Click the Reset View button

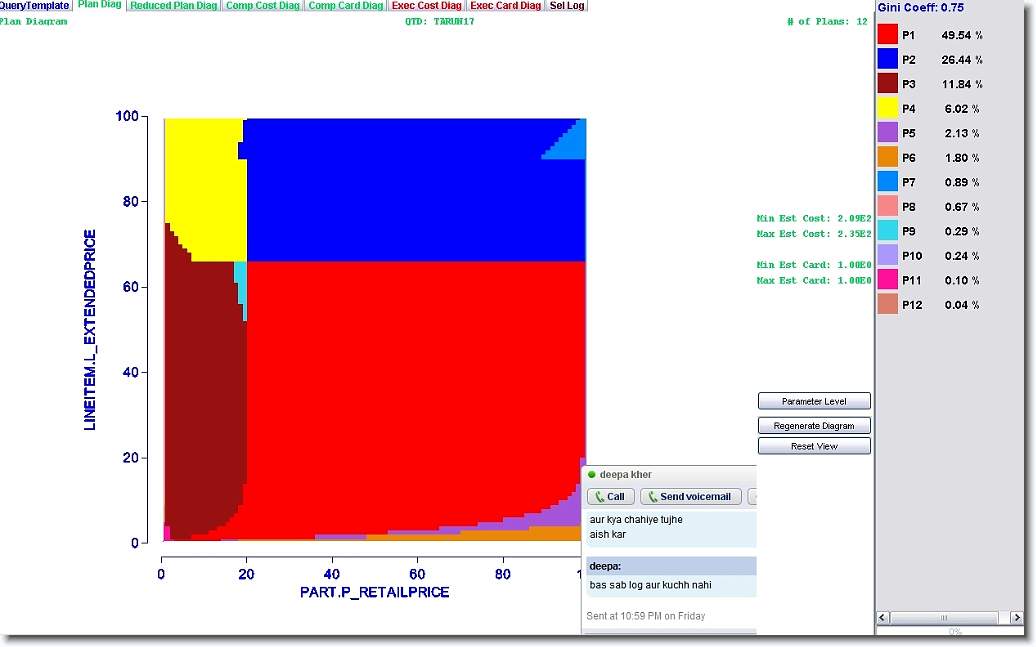[x=814, y=446]
